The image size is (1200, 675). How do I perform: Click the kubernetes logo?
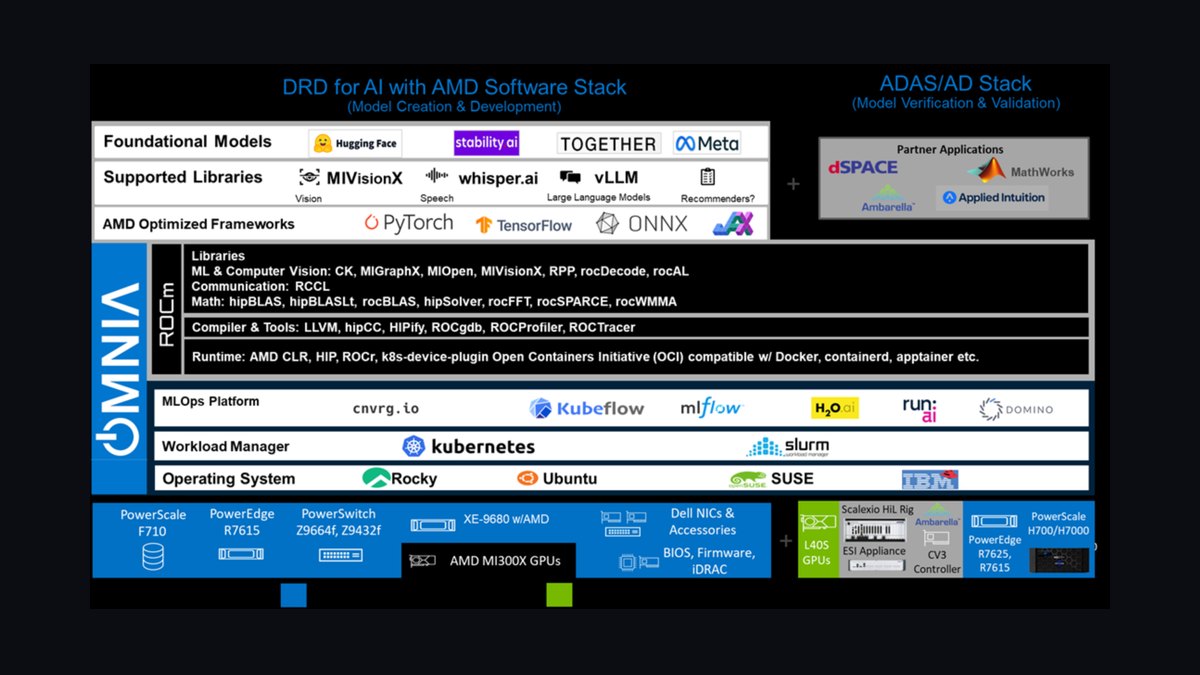pyautogui.click(x=468, y=446)
